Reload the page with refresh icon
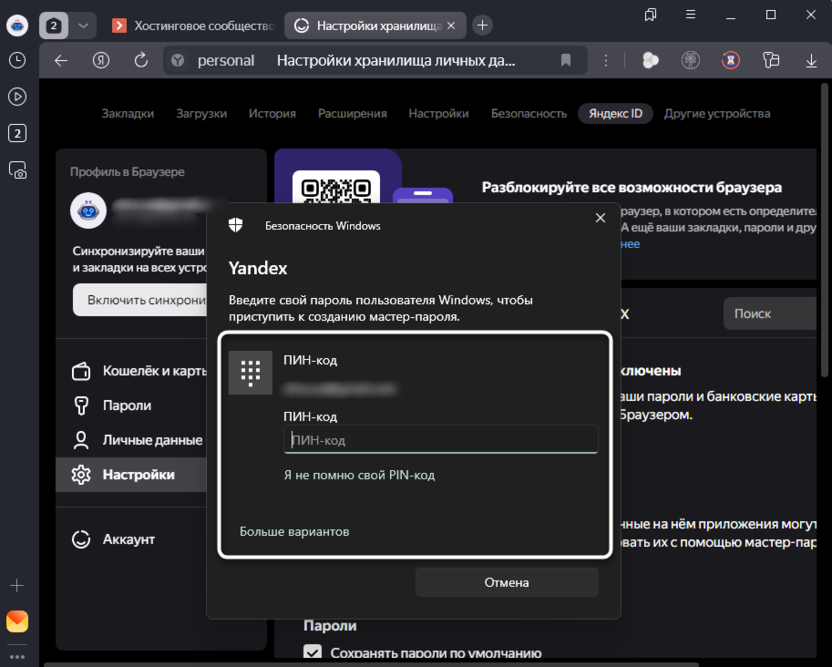Viewport: 832px width, 667px height. [x=141, y=60]
